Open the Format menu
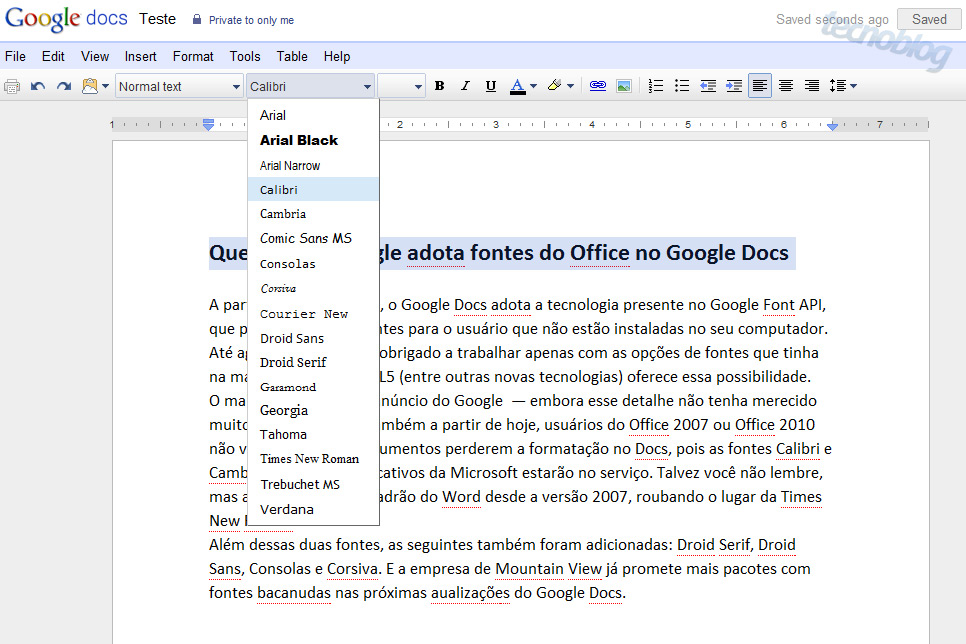 (x=193, y=56)
